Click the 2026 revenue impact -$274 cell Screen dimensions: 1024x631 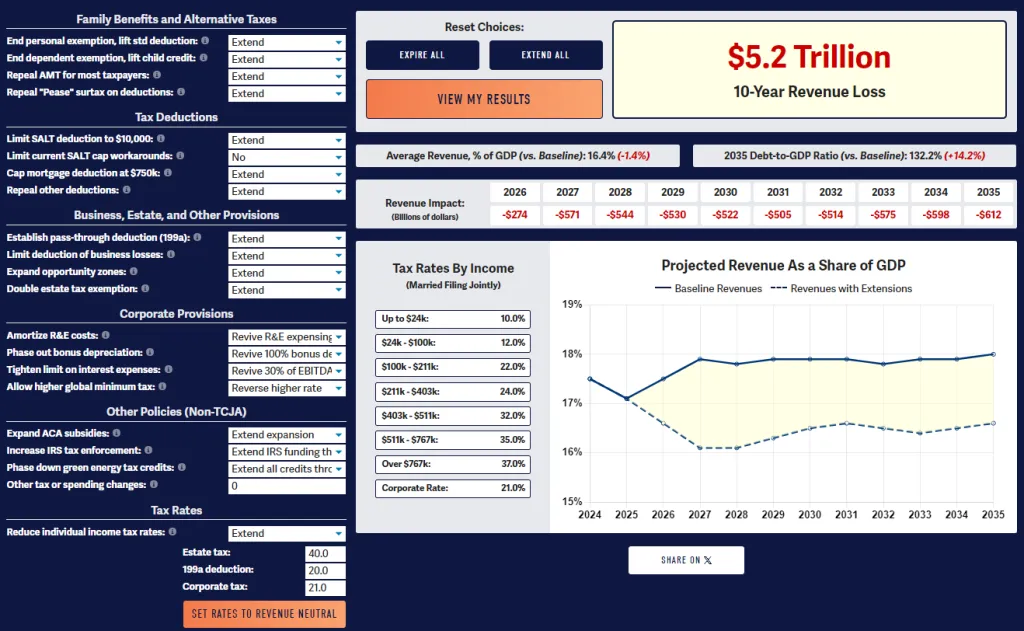tap(515, 215)
